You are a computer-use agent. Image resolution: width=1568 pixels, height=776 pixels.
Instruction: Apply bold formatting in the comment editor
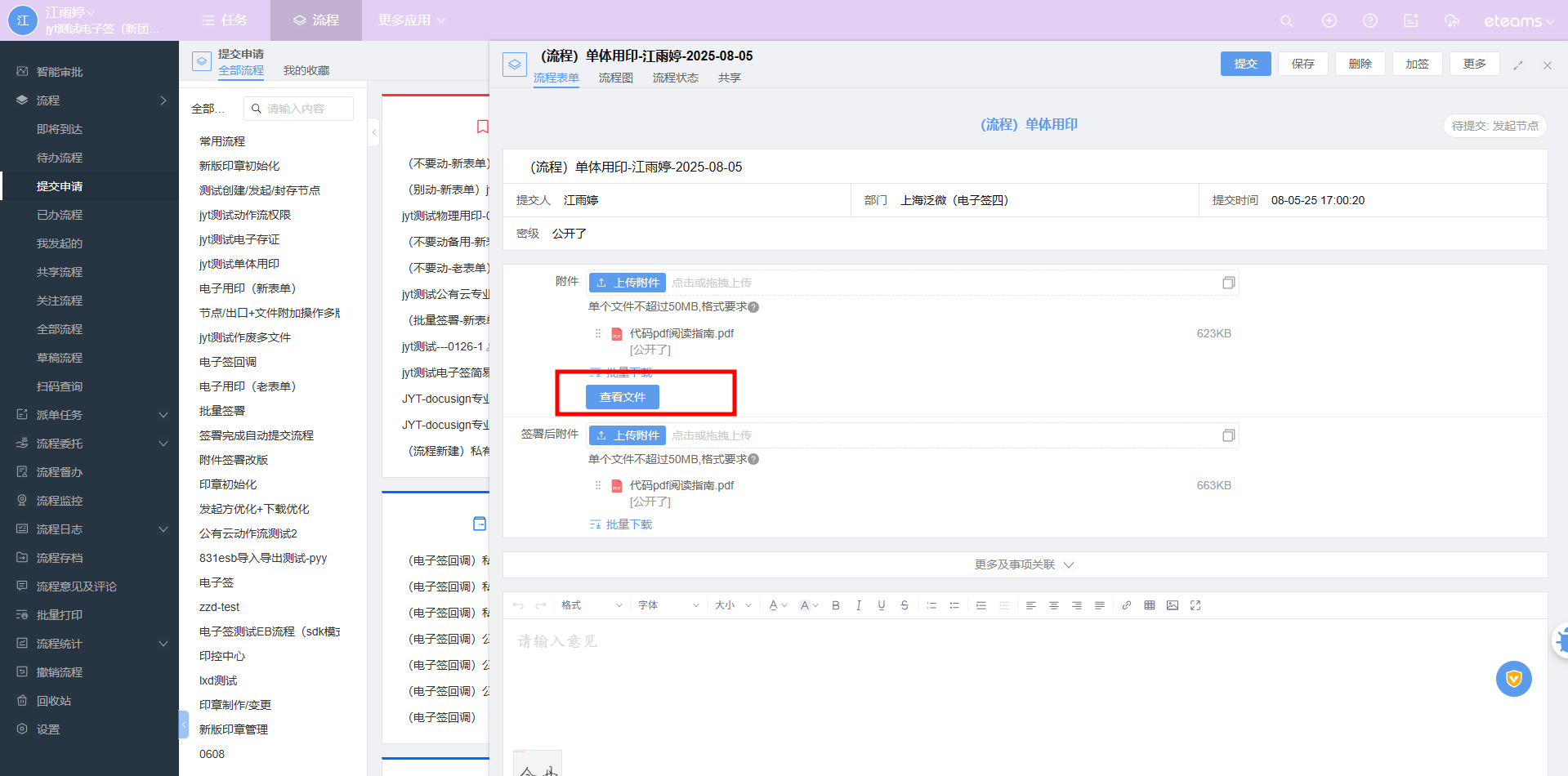click(835, 605)
